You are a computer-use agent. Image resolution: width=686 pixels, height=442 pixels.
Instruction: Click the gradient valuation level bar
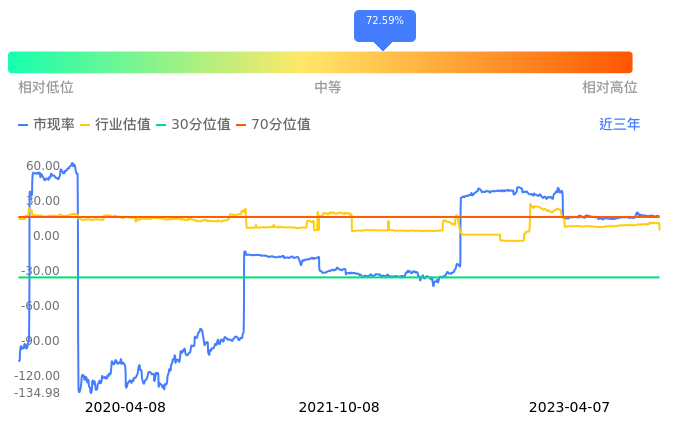click(320, 62)
